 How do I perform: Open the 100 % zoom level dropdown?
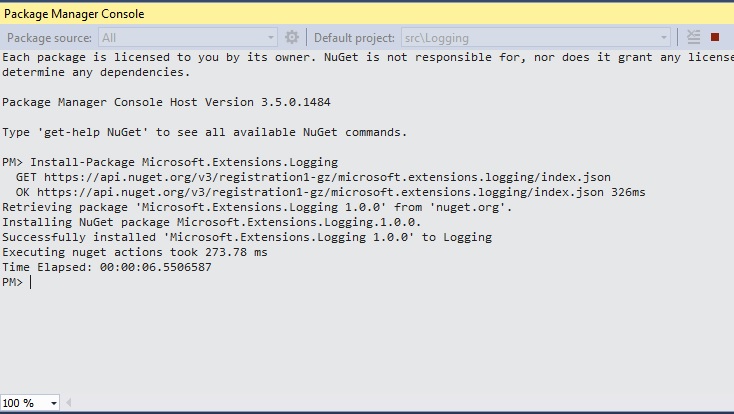point(53,403)
